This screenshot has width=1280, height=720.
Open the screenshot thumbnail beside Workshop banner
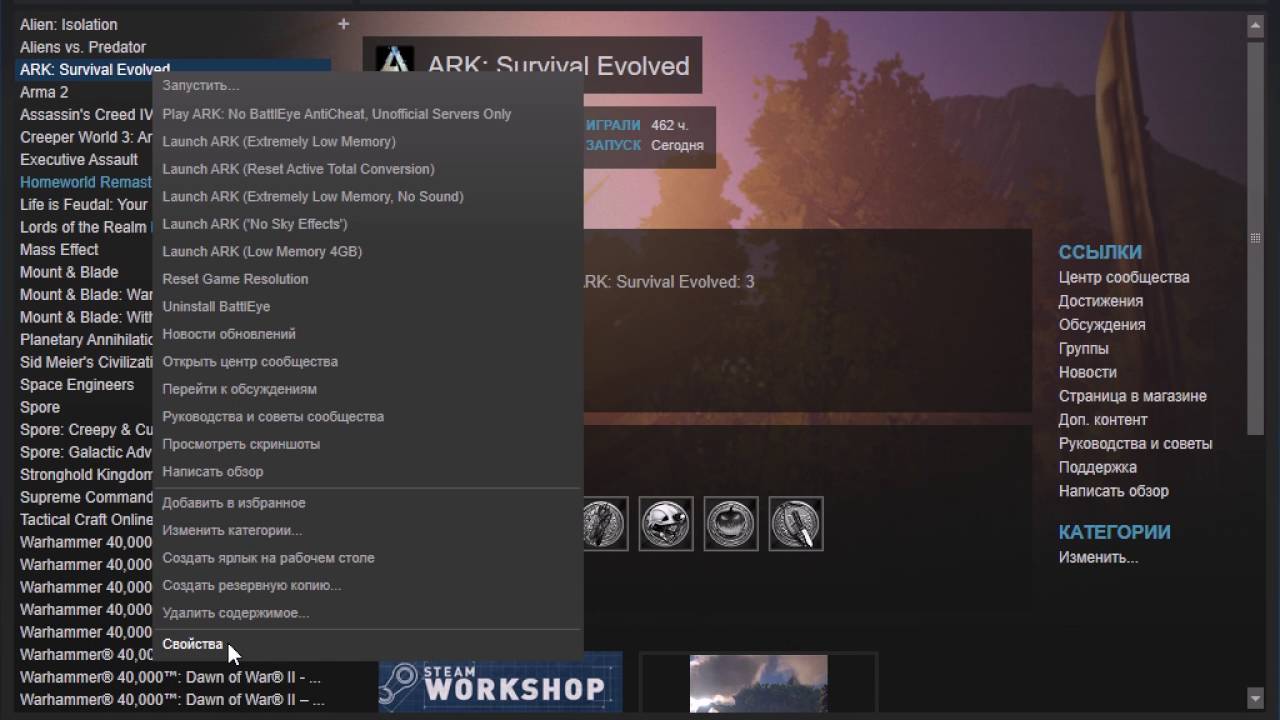coord(758,683)
